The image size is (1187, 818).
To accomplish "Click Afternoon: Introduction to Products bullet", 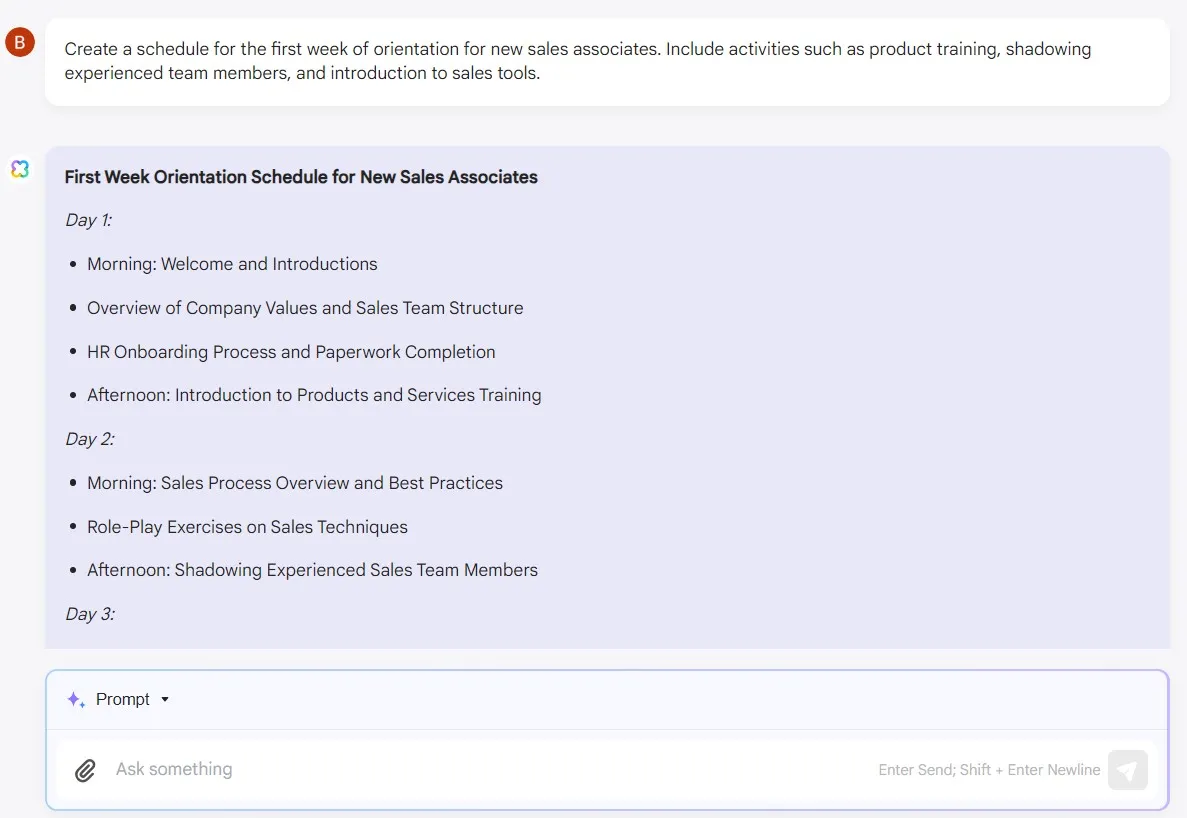I will 314,395.
